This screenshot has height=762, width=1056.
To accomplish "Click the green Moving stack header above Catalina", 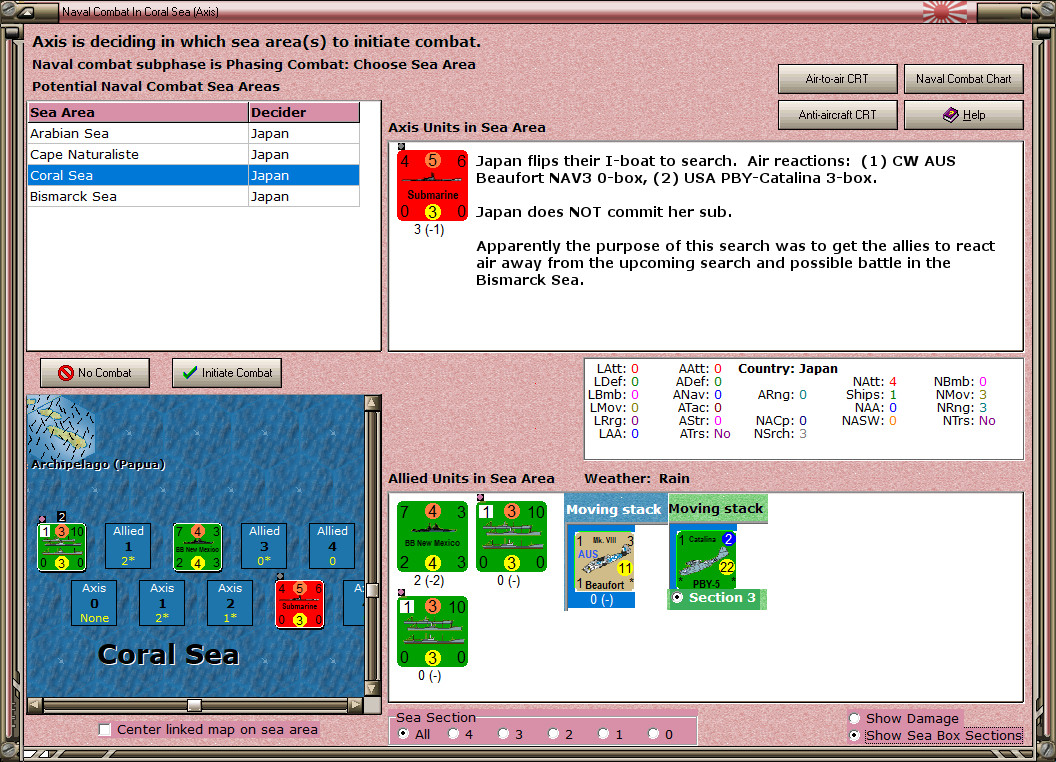I will pos(716,508).
